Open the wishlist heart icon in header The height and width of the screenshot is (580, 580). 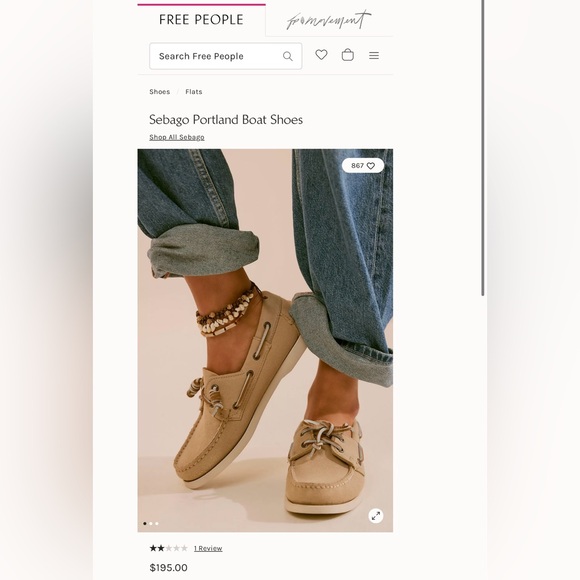pyautogui.click(x=321, y=55)
